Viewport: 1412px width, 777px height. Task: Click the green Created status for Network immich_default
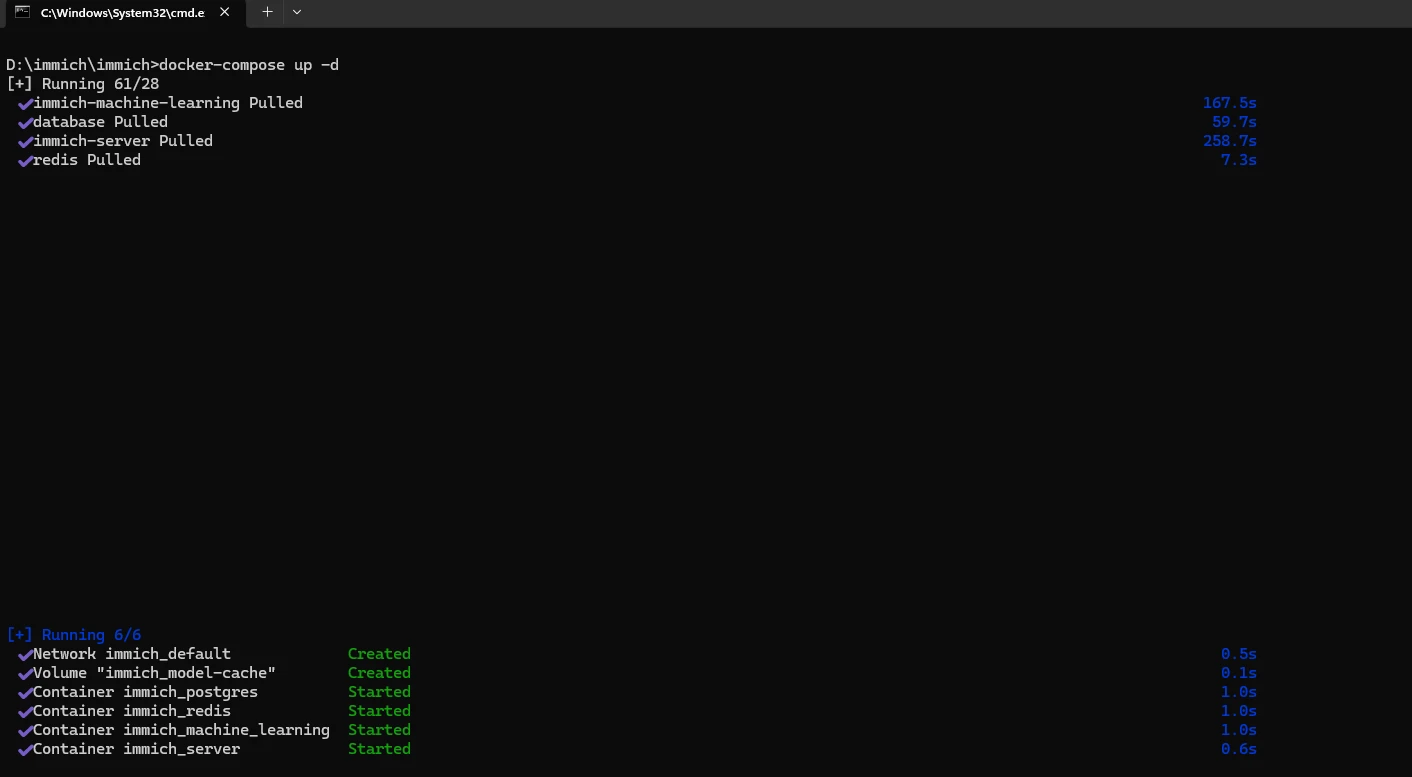(379, 654)
